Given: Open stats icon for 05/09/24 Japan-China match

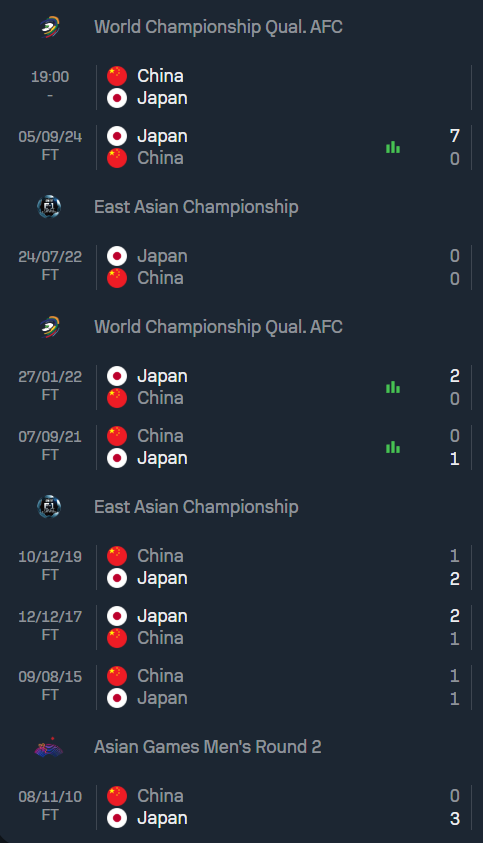Looking at the screenshot, I should (393, 147).
